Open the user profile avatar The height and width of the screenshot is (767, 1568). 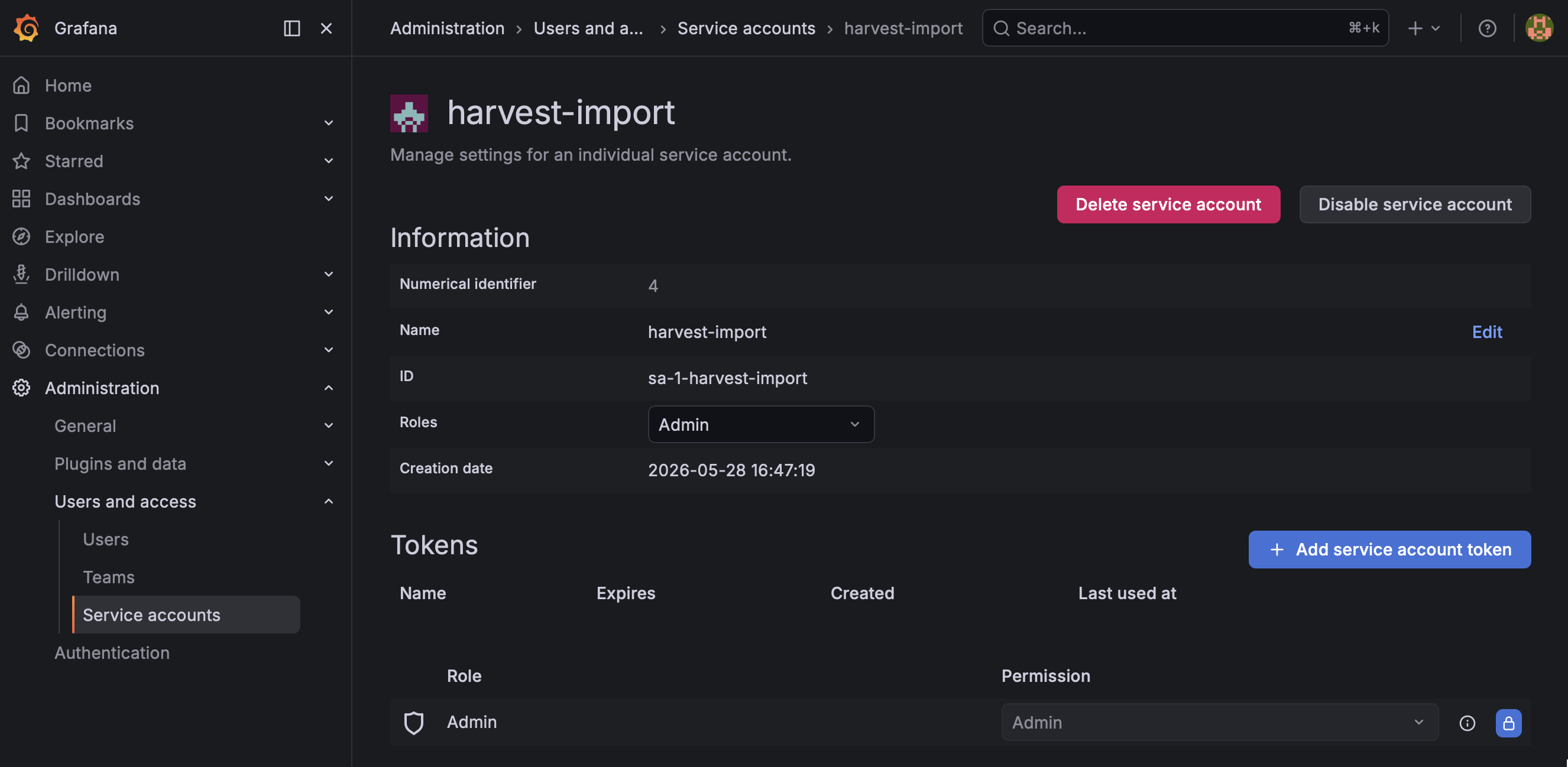[x=1539, y=28]
